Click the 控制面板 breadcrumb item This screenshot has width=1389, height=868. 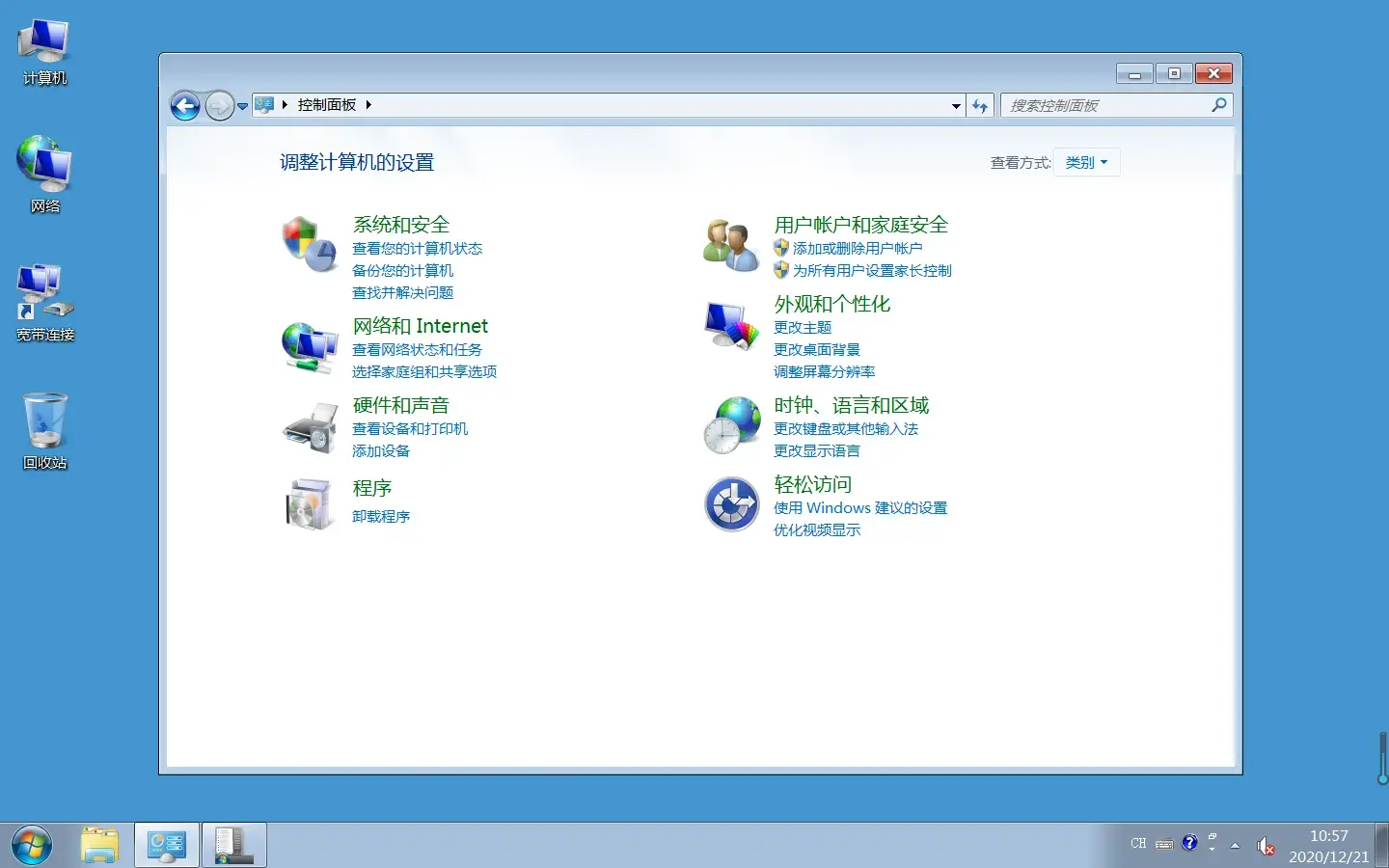pyautogui.click(x=327, y=105)
